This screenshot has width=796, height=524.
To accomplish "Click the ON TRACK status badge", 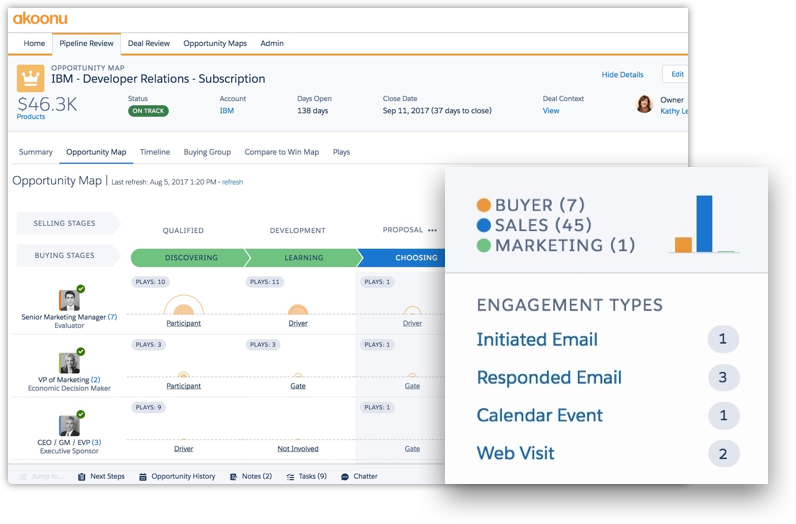I will (148, 111).
